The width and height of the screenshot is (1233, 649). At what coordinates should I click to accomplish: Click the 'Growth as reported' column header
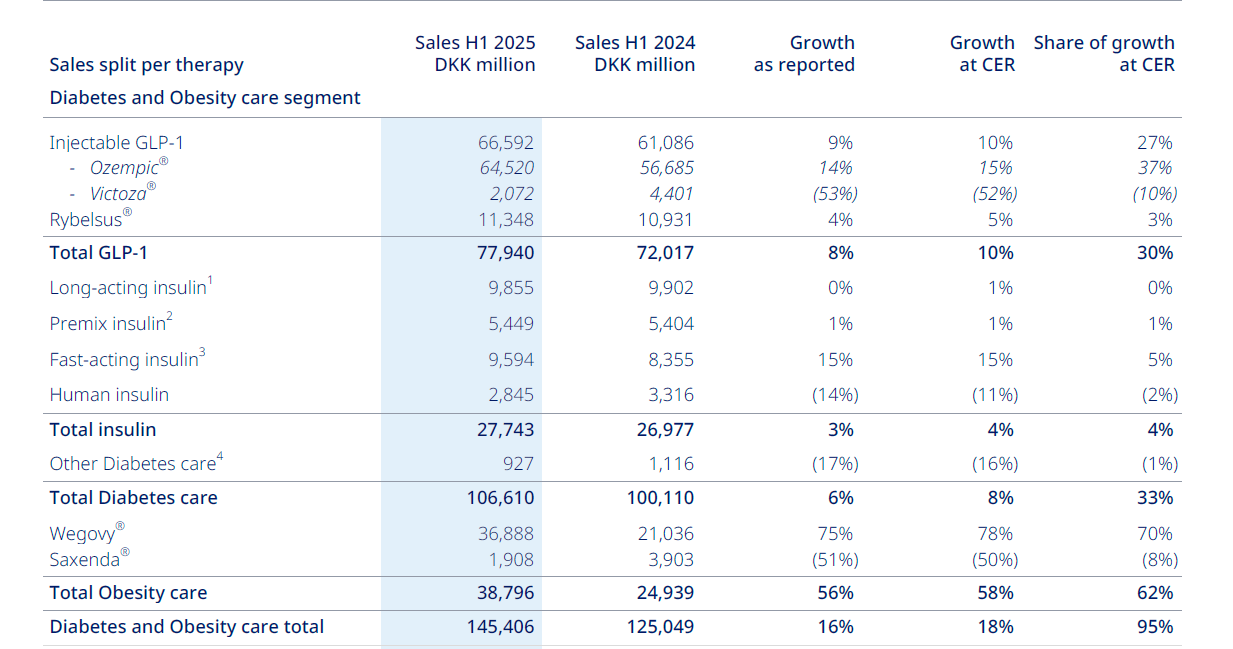pos(804,54)
